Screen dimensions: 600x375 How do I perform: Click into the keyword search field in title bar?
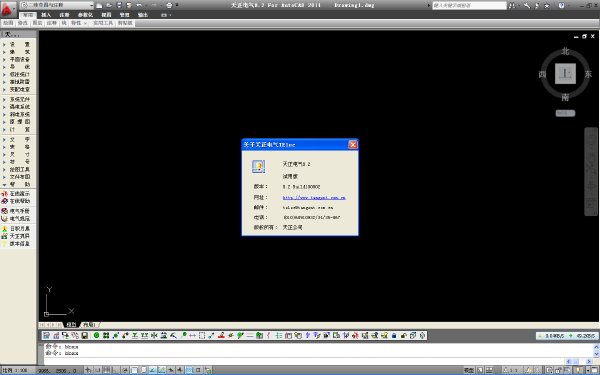[469, 5]
